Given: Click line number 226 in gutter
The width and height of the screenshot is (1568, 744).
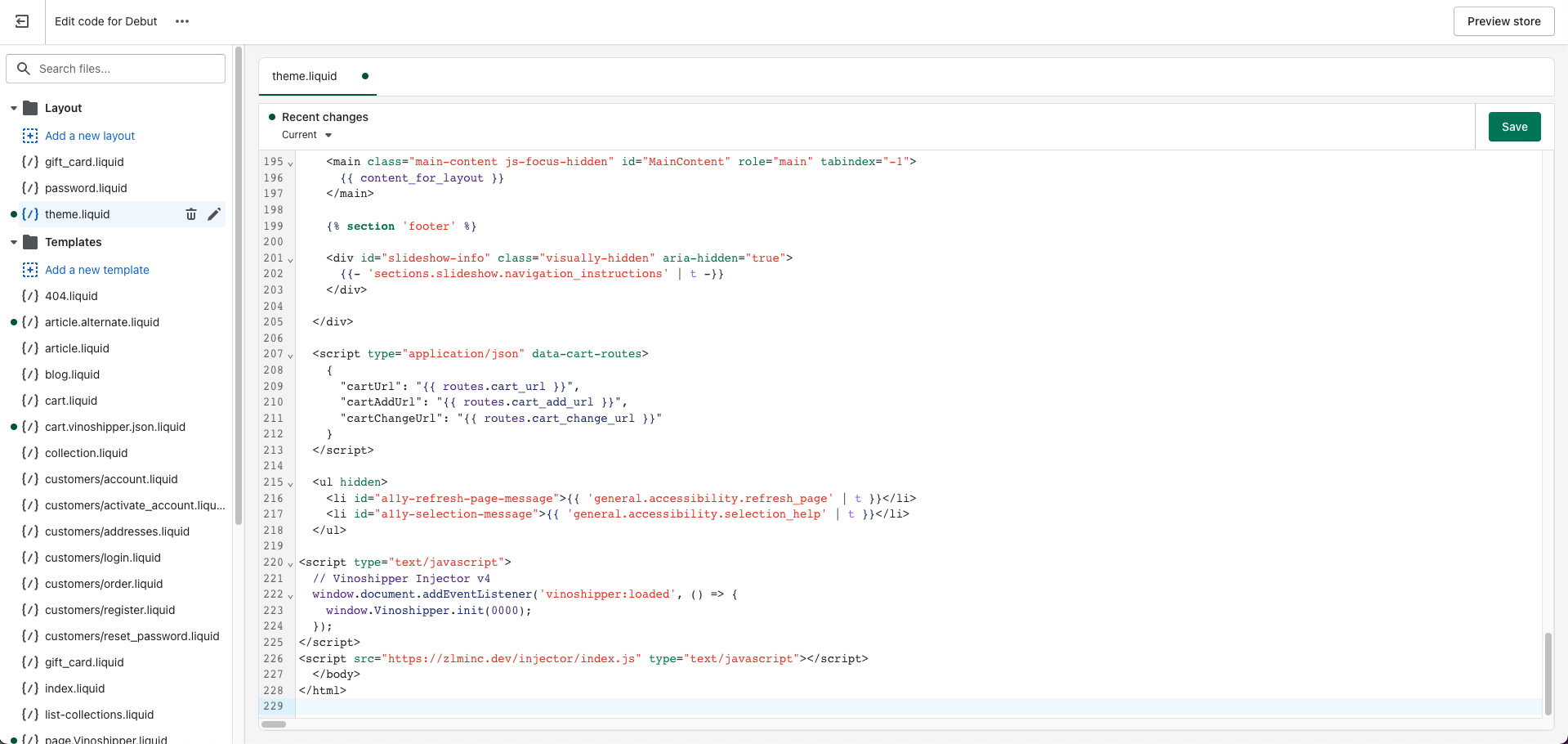Looking at the screenshot, I should [x=273, y=658].
